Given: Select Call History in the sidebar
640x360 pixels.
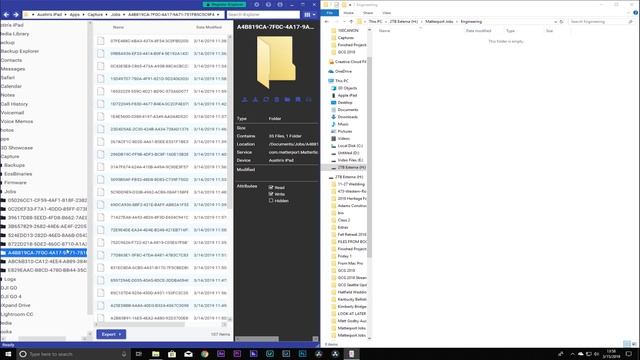Looking at the screenshot, I should tap(14, 104).
